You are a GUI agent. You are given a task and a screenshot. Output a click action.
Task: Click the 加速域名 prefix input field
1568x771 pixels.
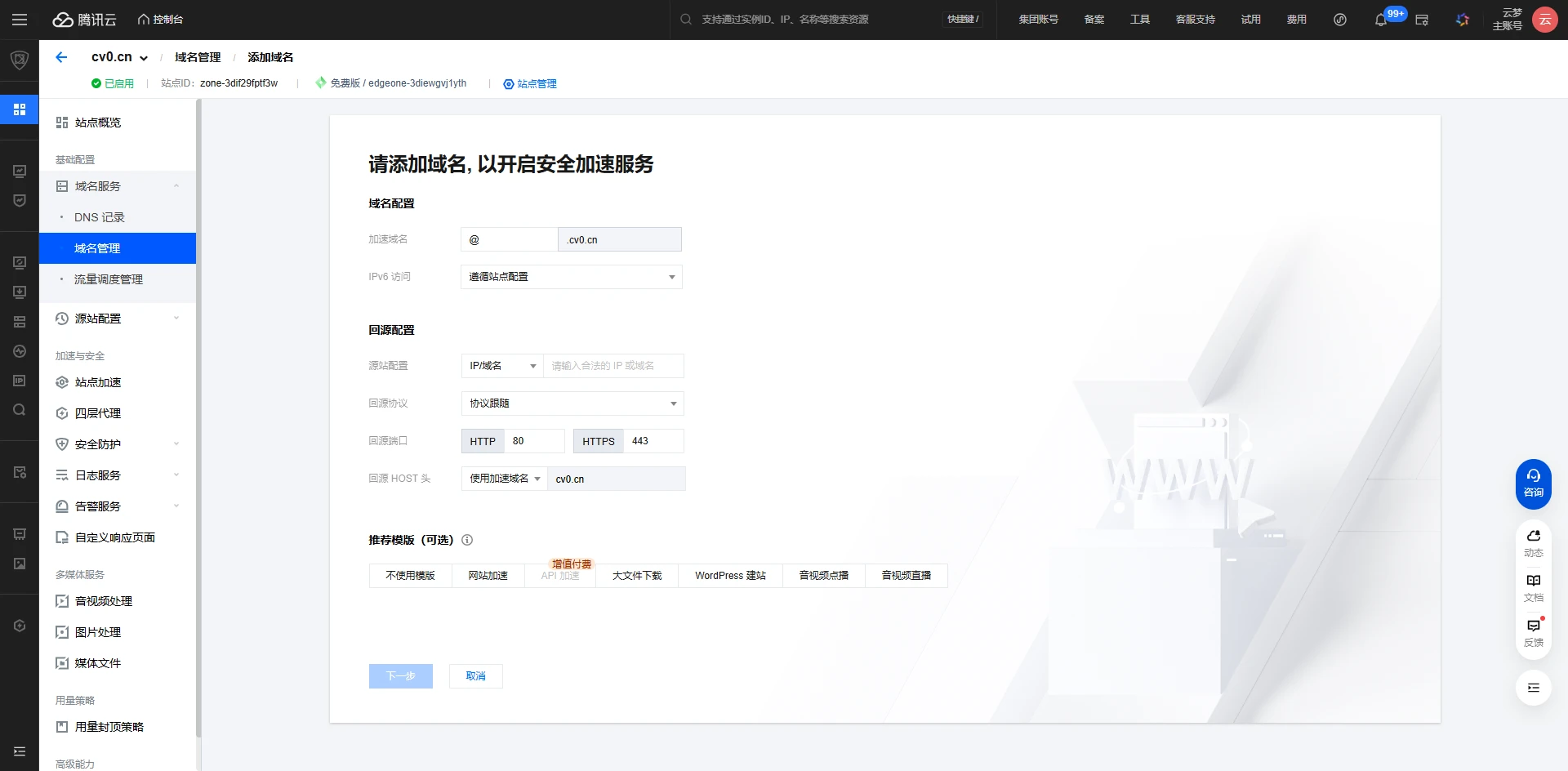pos(509,239)
